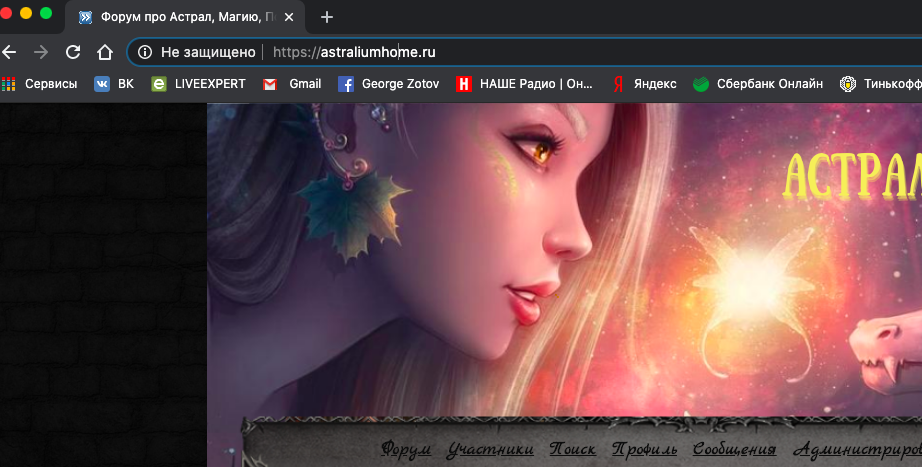The height and width of the screenshot is (467, 922).
Task: Click the yellow window minimize button
Action: (x=26, y=14)
